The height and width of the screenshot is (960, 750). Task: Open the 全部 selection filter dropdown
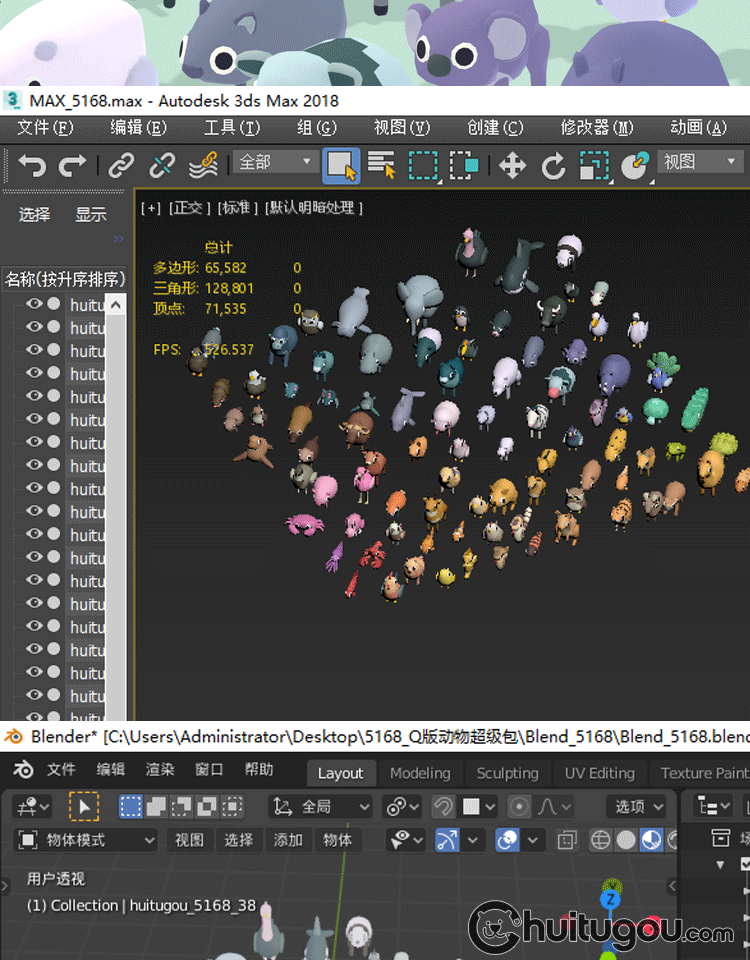(276, 162)
